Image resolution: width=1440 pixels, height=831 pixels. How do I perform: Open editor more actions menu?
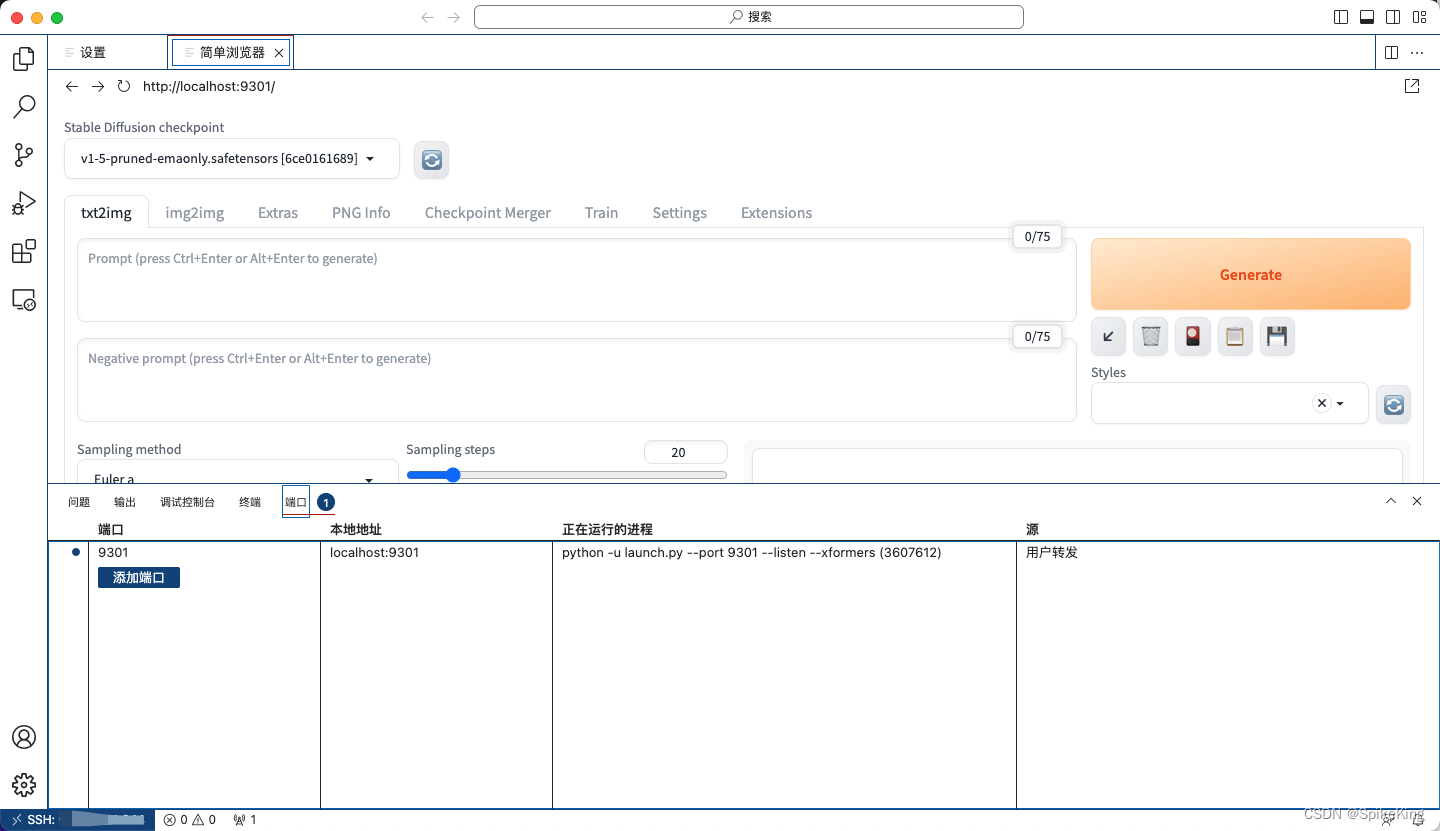click(x=1417, y=53)
